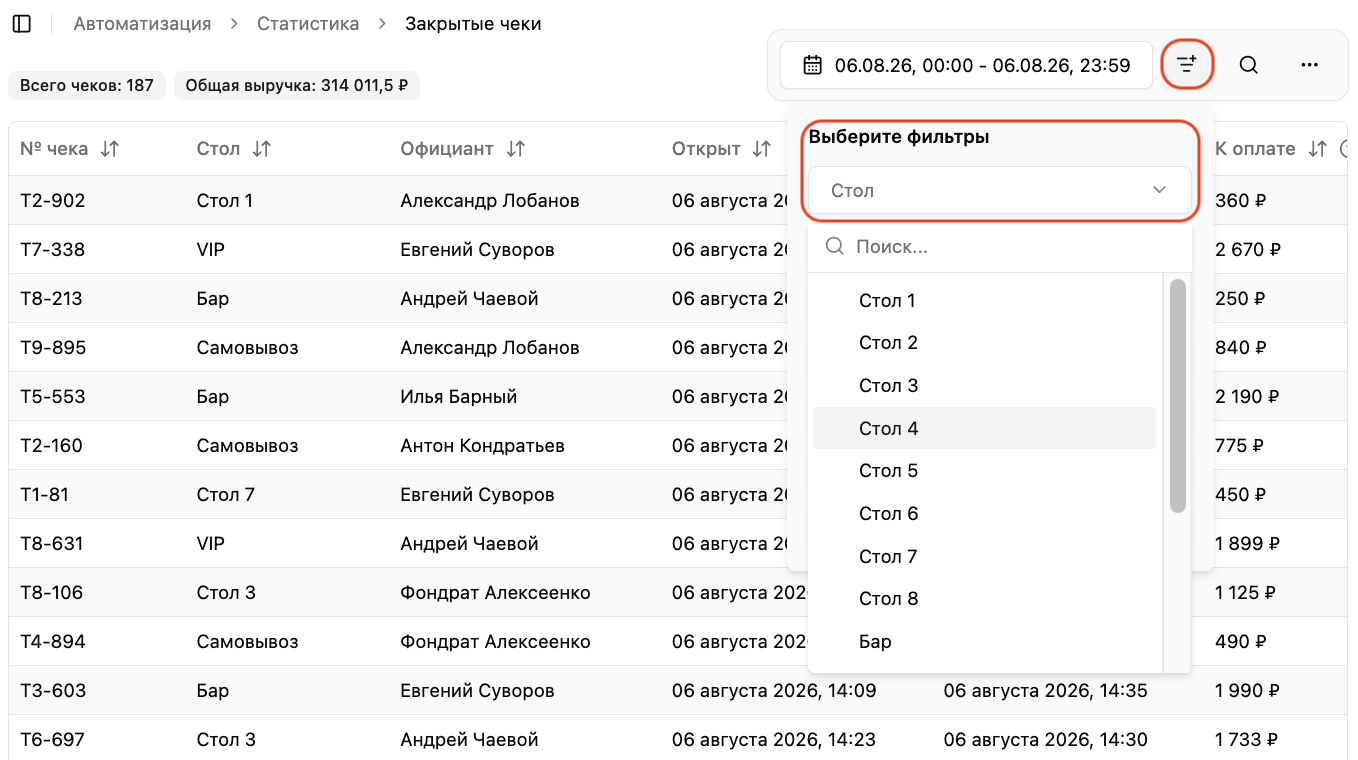Select Стол 1 in filter list
The image size is (1358, 760).
(x=985, y=300)
